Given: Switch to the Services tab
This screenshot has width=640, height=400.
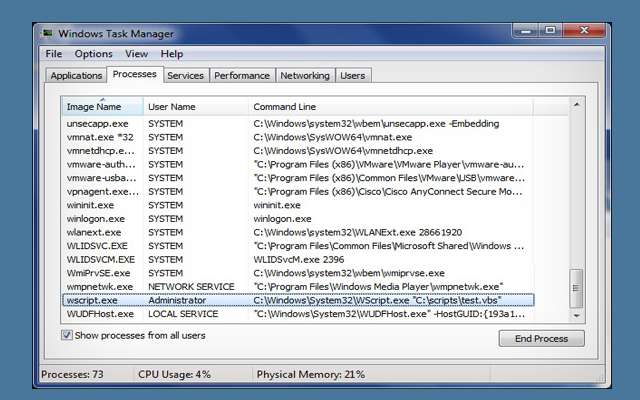Looking at the screenshot, I should (x=185, y=75).
